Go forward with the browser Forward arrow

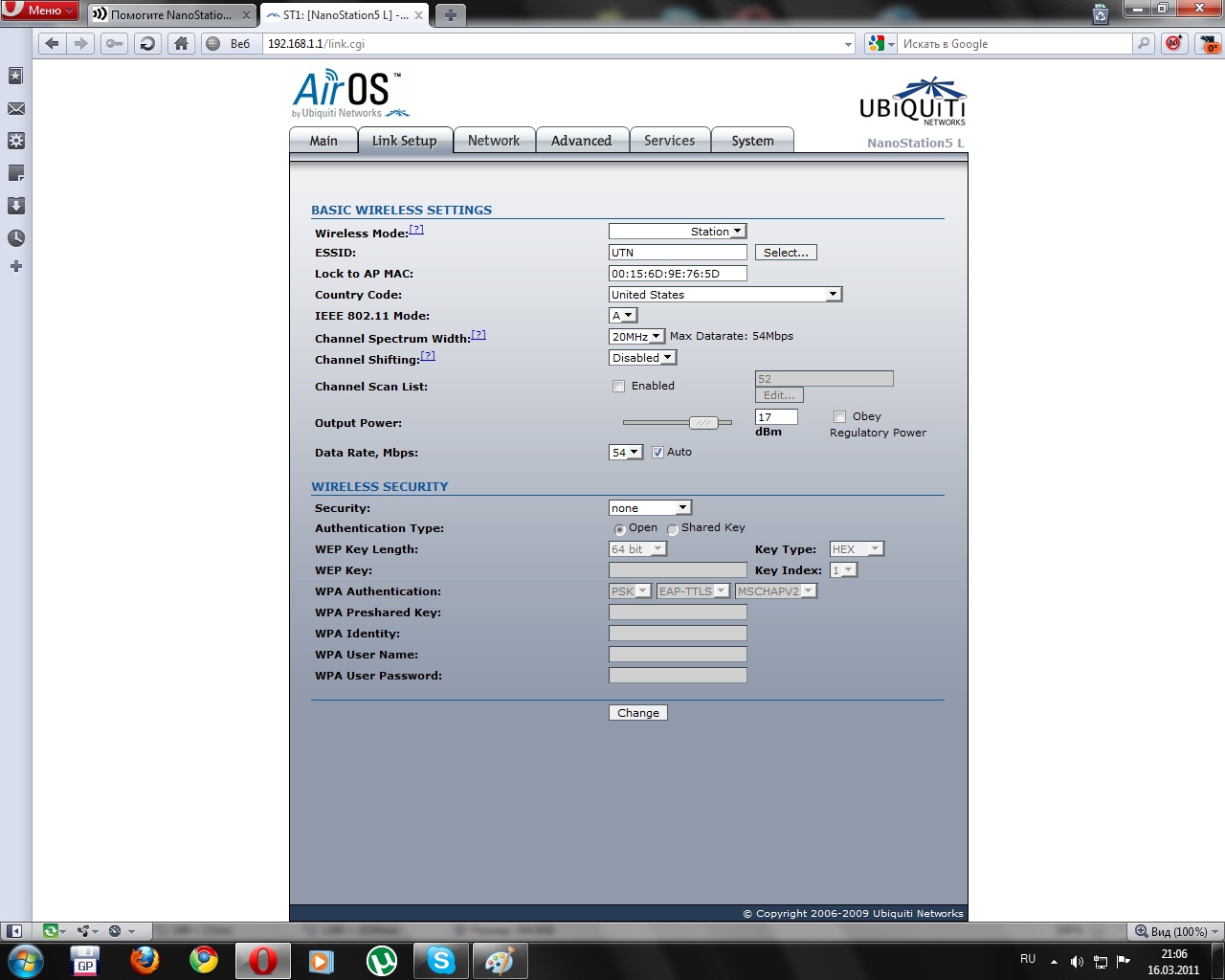[81, 43]
